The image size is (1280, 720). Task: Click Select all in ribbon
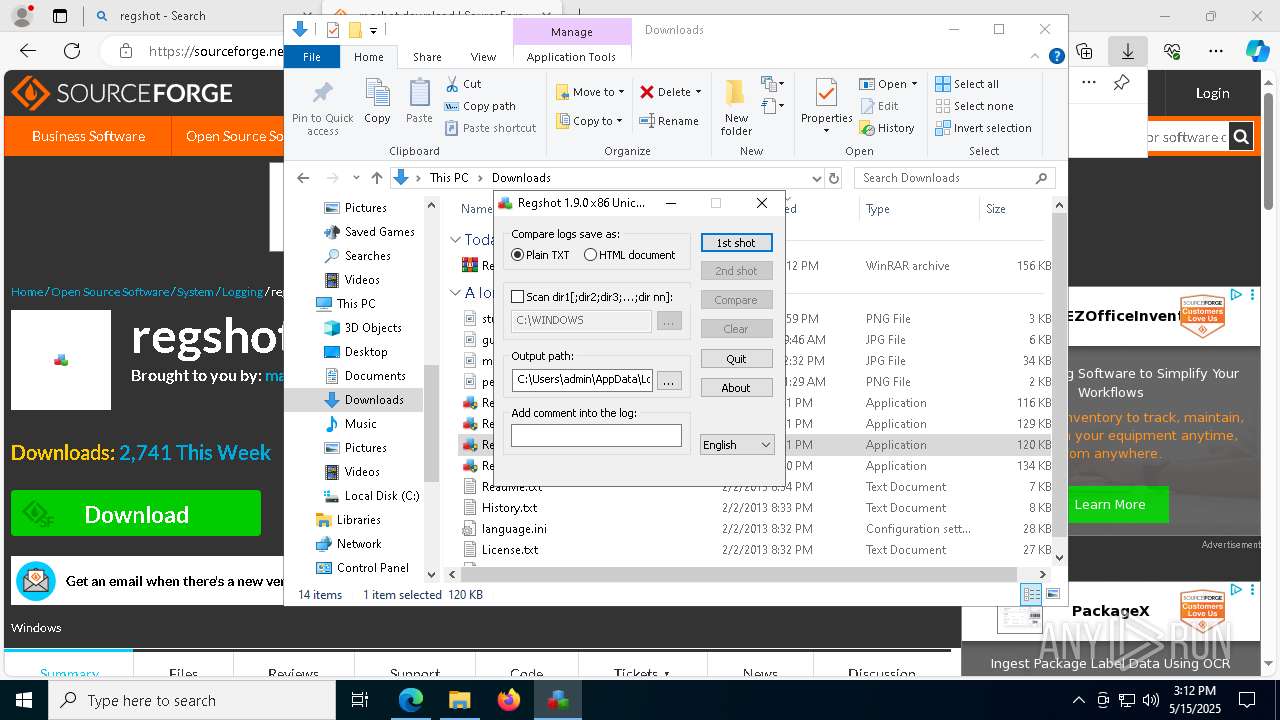click(x=967, y=84)
